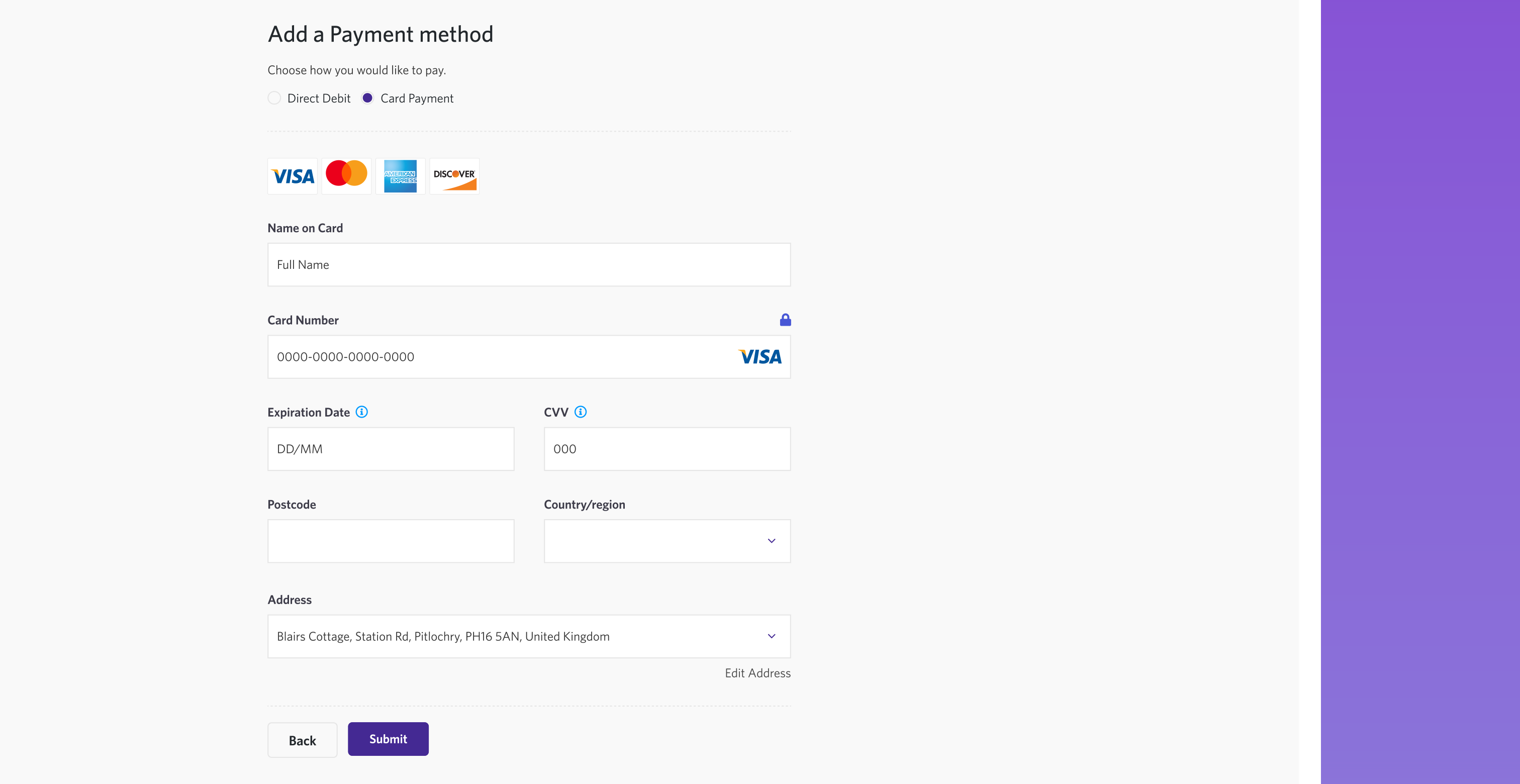Choose the American Express card icon
The height and width of the screenshot is (784, 1520).
tap(400, 176)
